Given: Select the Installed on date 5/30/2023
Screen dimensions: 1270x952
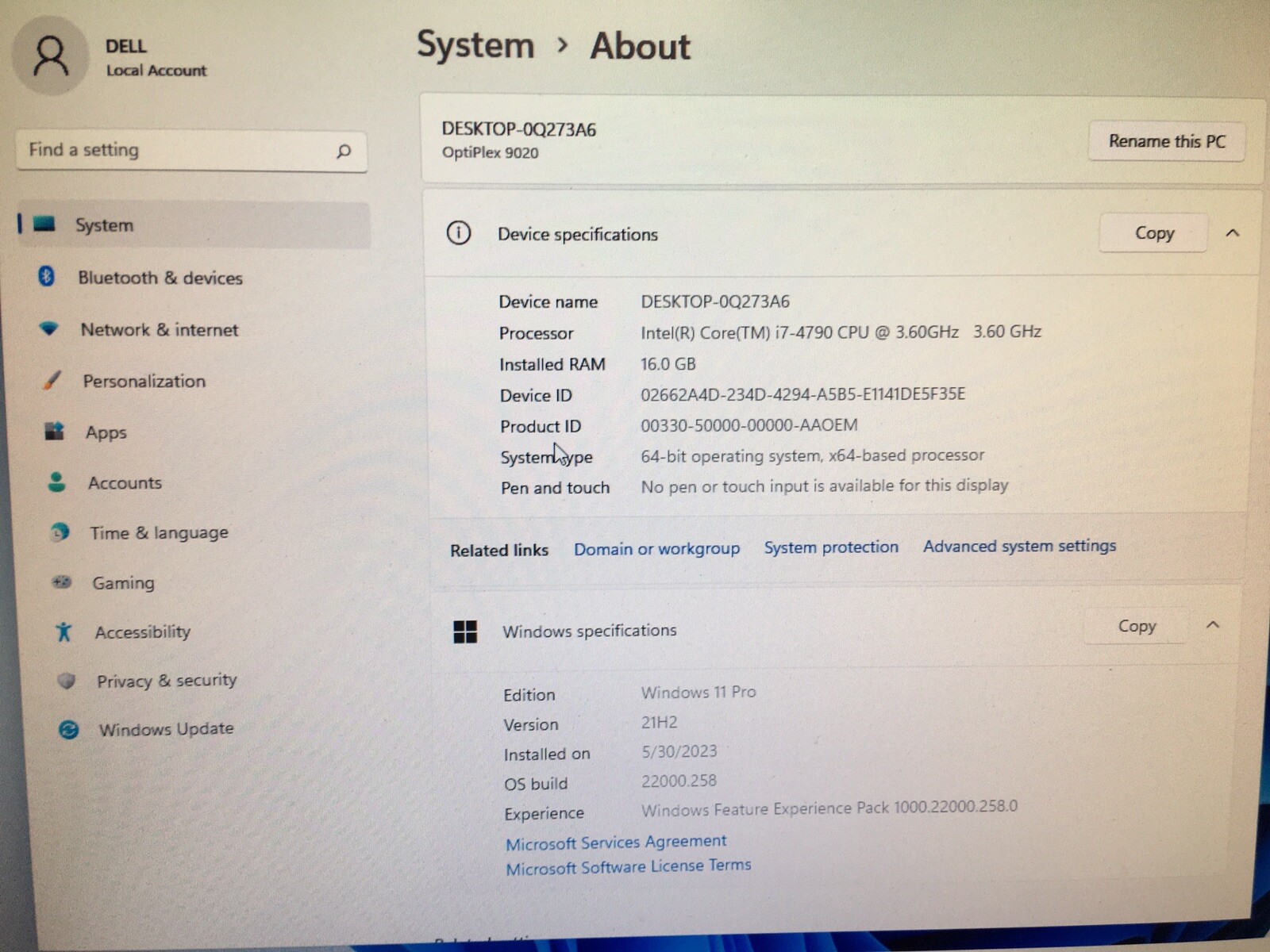Looking at the screenshot, I should coord(679,751).
